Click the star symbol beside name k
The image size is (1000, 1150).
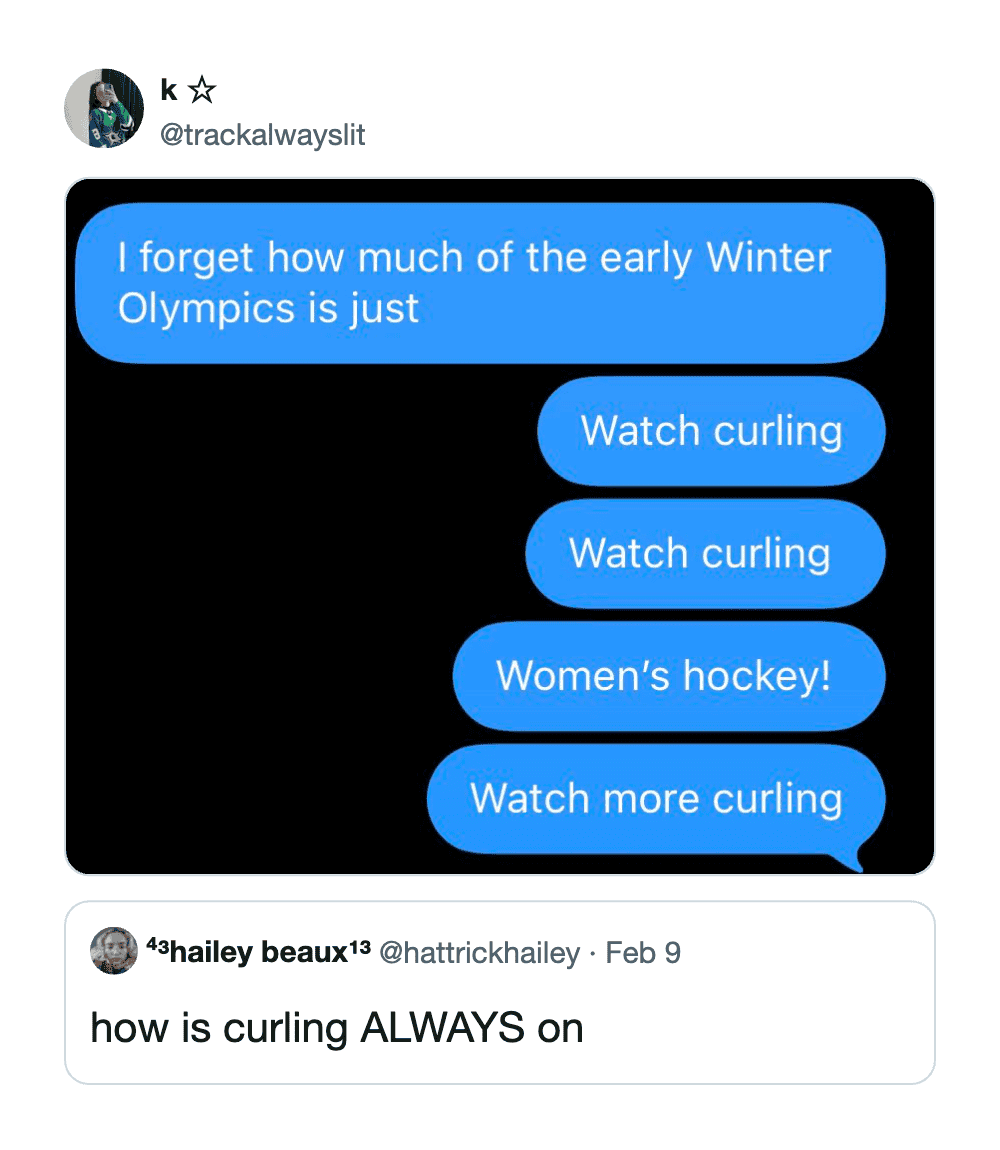201,92
